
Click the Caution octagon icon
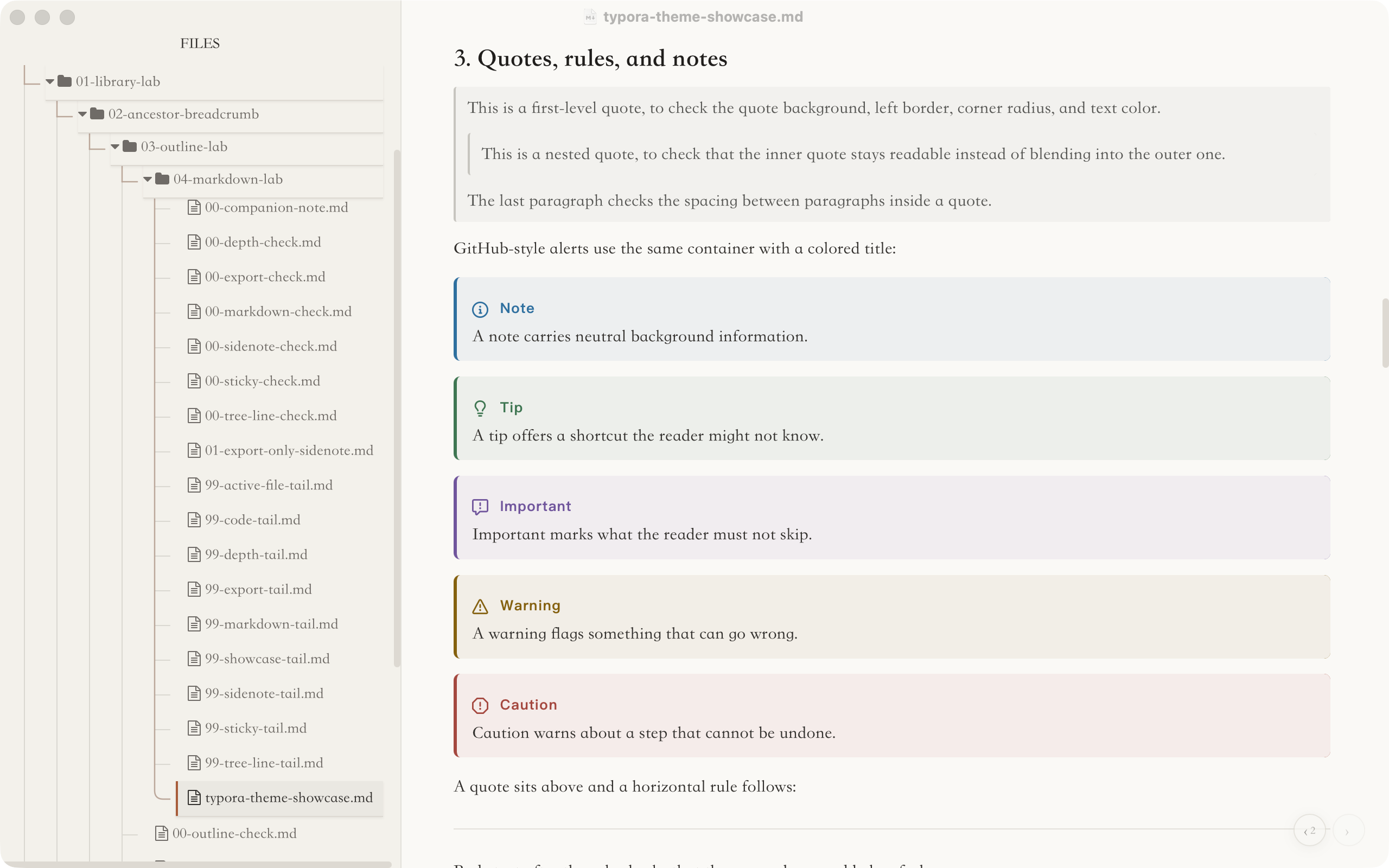point(480,706)
